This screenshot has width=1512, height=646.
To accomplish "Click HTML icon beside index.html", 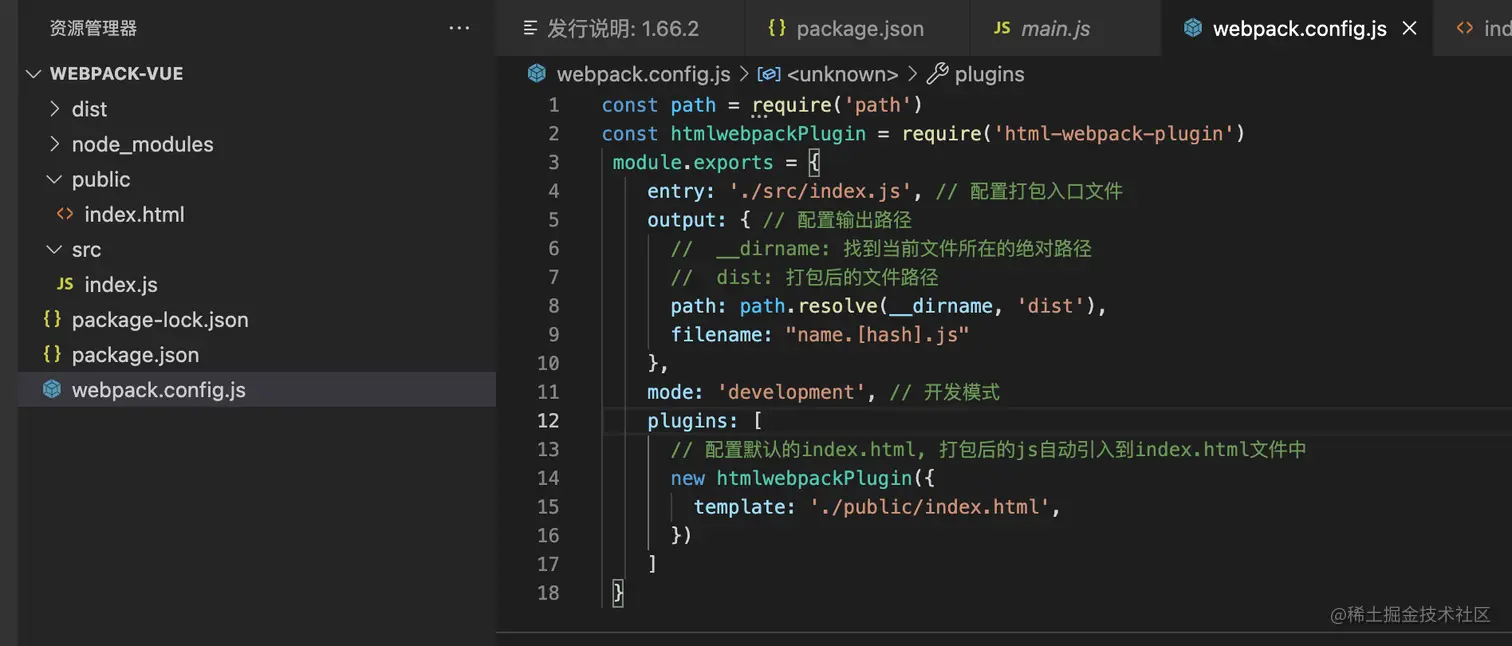I will (x=65, y=214).
